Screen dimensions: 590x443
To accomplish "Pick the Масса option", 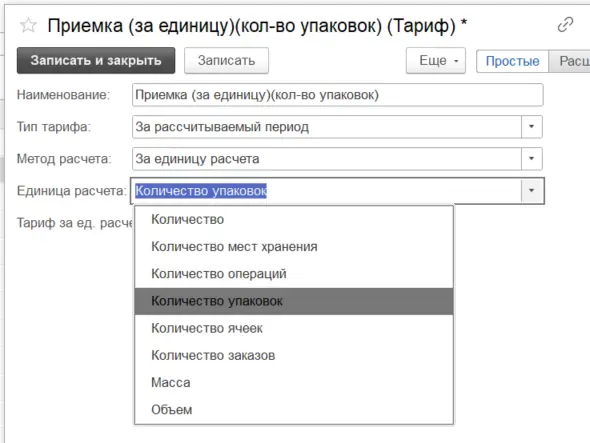I will pos(294,382).
